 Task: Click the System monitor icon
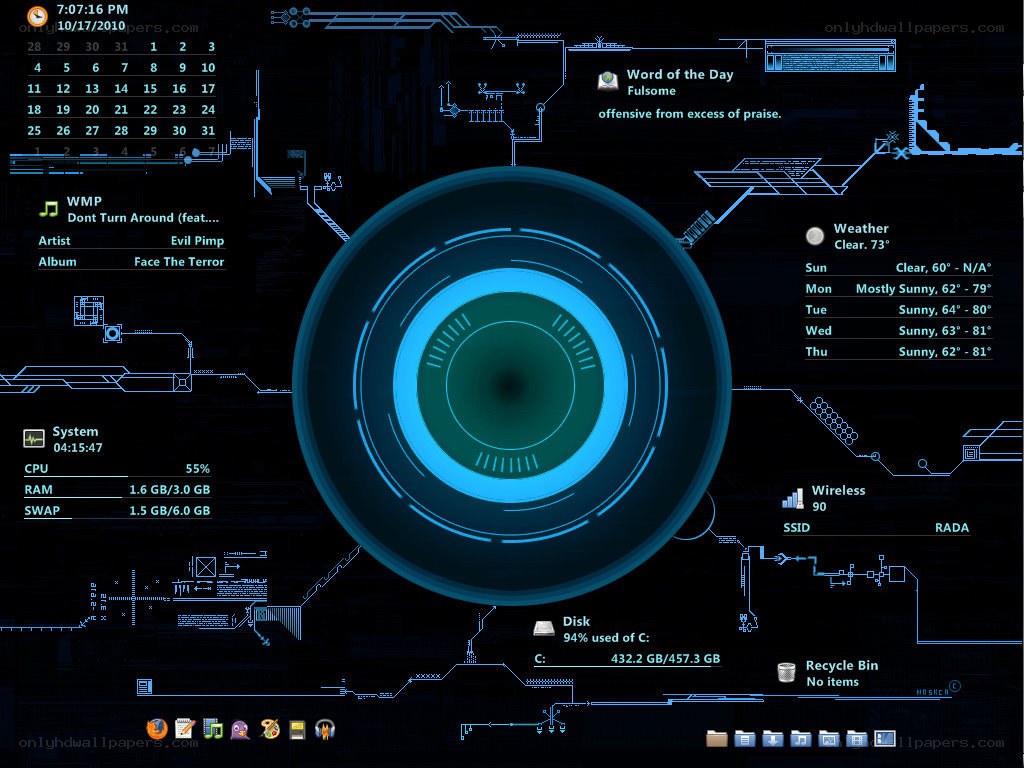coord(34,438)
